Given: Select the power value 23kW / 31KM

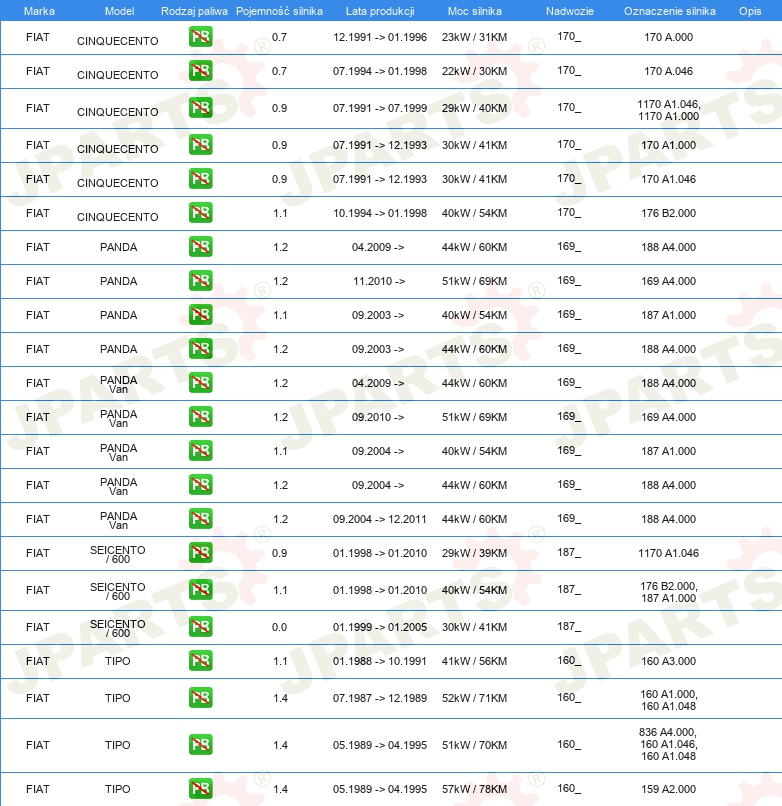Looking at the screenshot, I should 474,37.
